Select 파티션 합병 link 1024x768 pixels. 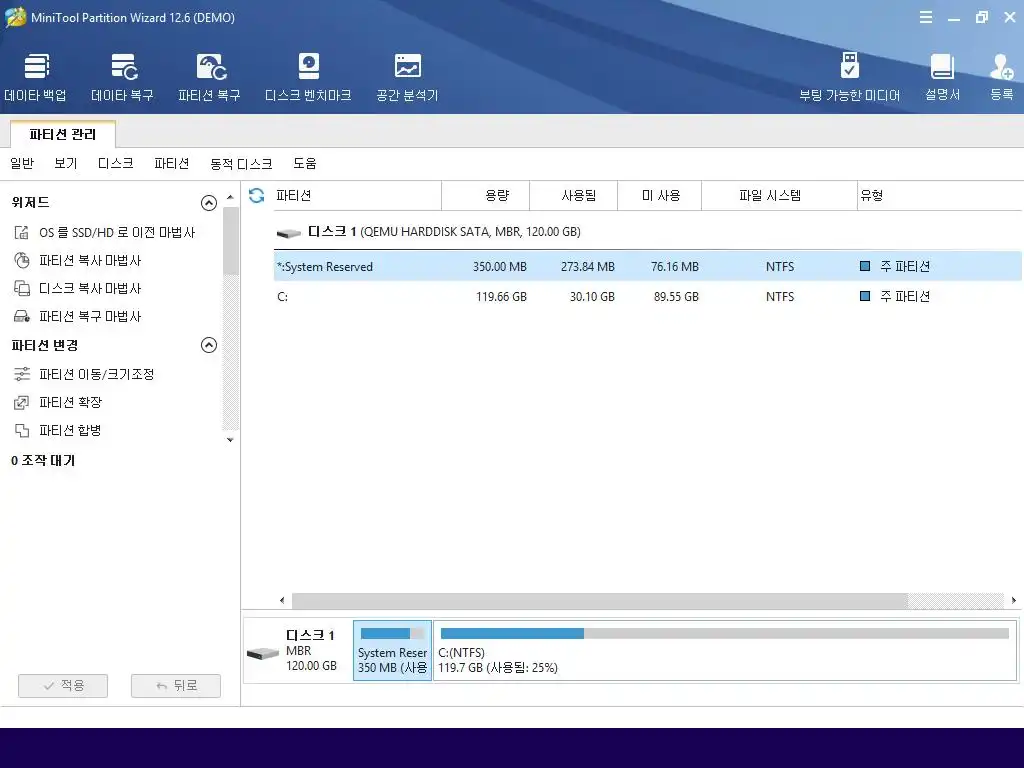pyautogui.click(x=70, y=430)
